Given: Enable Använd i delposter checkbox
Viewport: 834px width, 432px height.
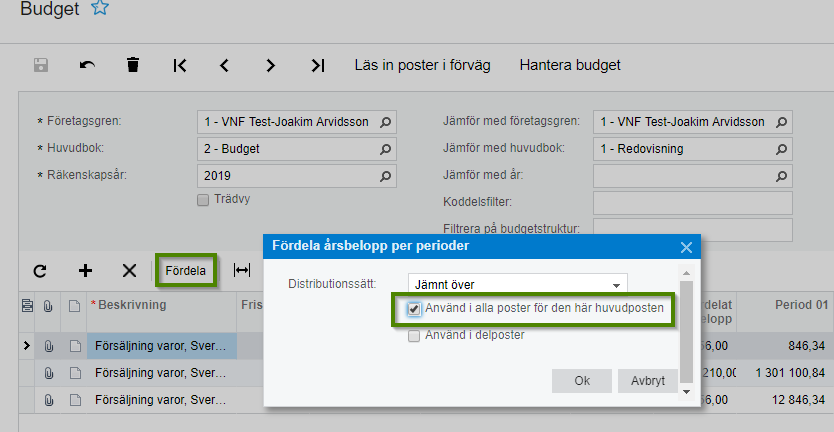Looking at the screenshot, I should pos(414,336).
